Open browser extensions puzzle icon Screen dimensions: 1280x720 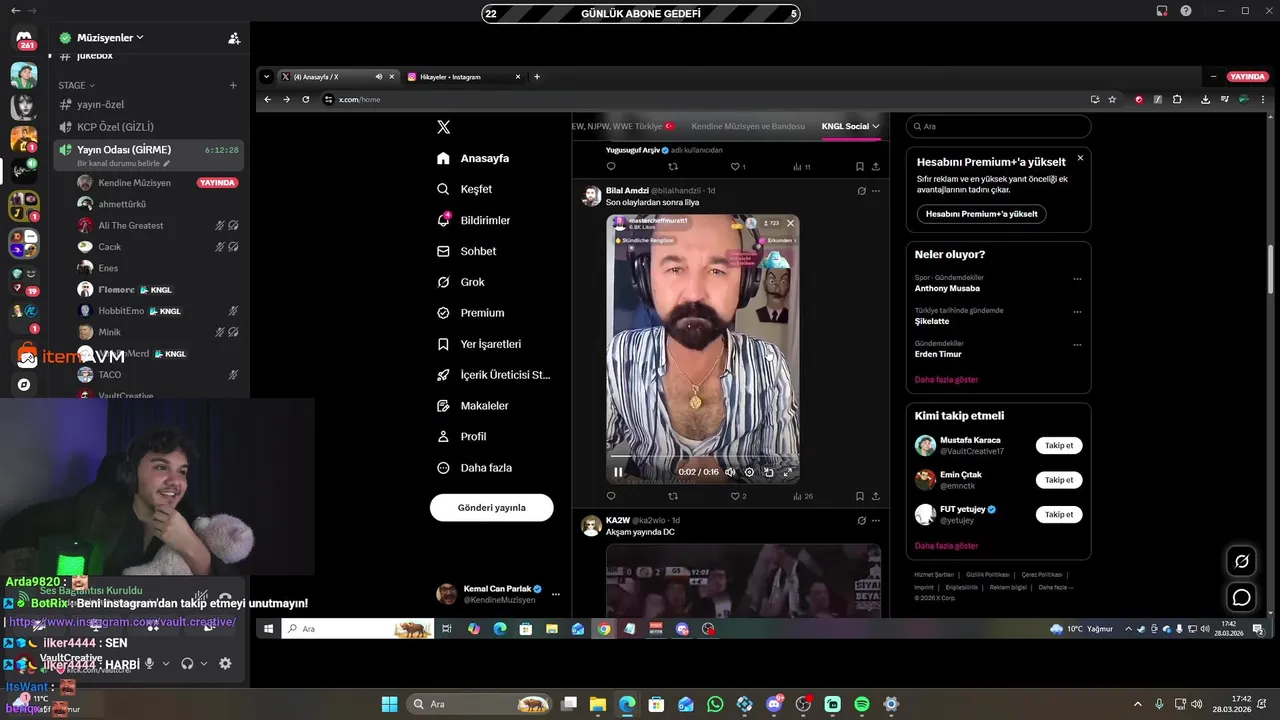[x=1177, y=99]
